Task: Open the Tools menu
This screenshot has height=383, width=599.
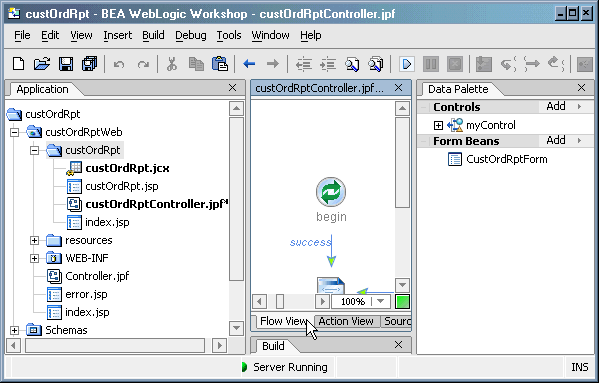Action: 229,36
